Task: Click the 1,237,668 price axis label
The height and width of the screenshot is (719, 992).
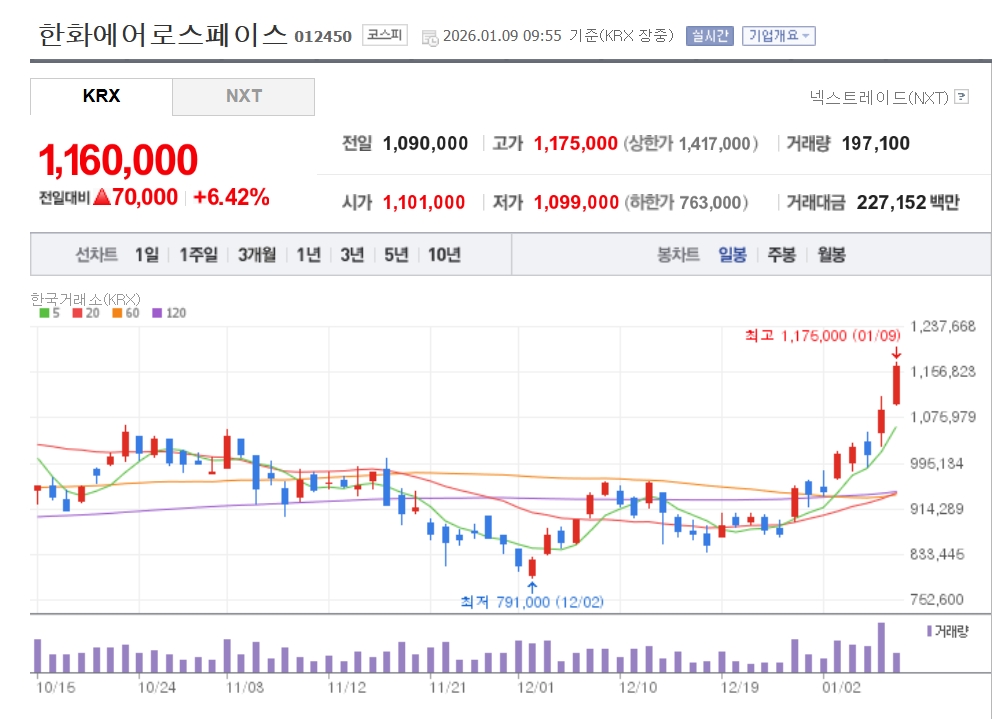Action: tap(943, 327)
